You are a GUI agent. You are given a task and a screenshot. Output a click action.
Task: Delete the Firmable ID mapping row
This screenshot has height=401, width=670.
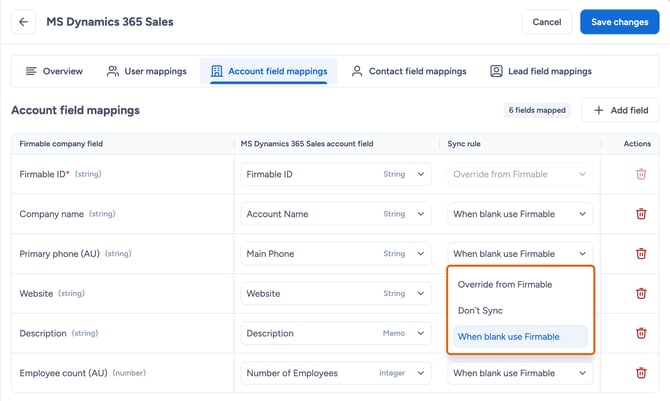[641, 174]
